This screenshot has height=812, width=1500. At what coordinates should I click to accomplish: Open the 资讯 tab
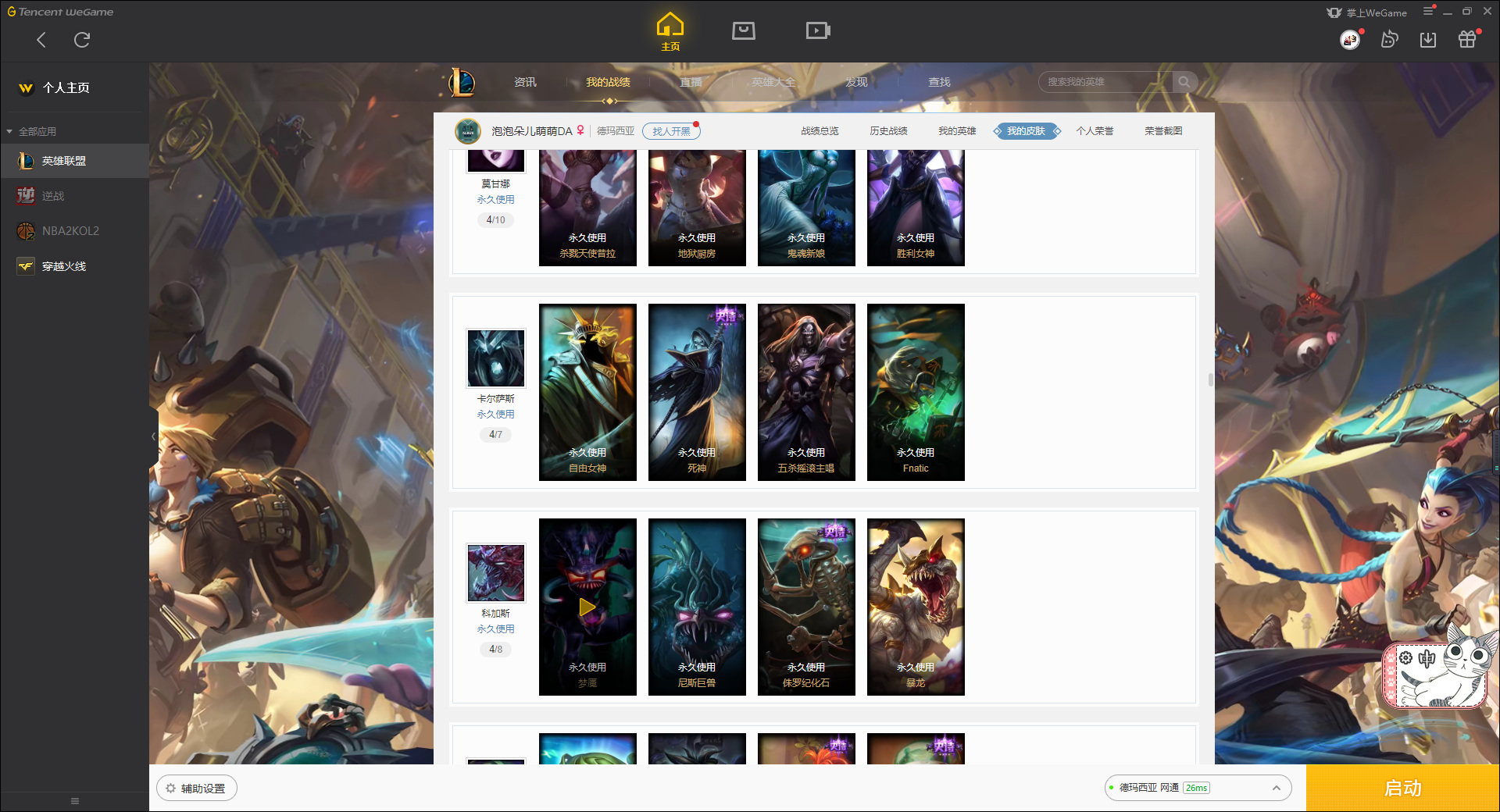(x=525, y=82)
